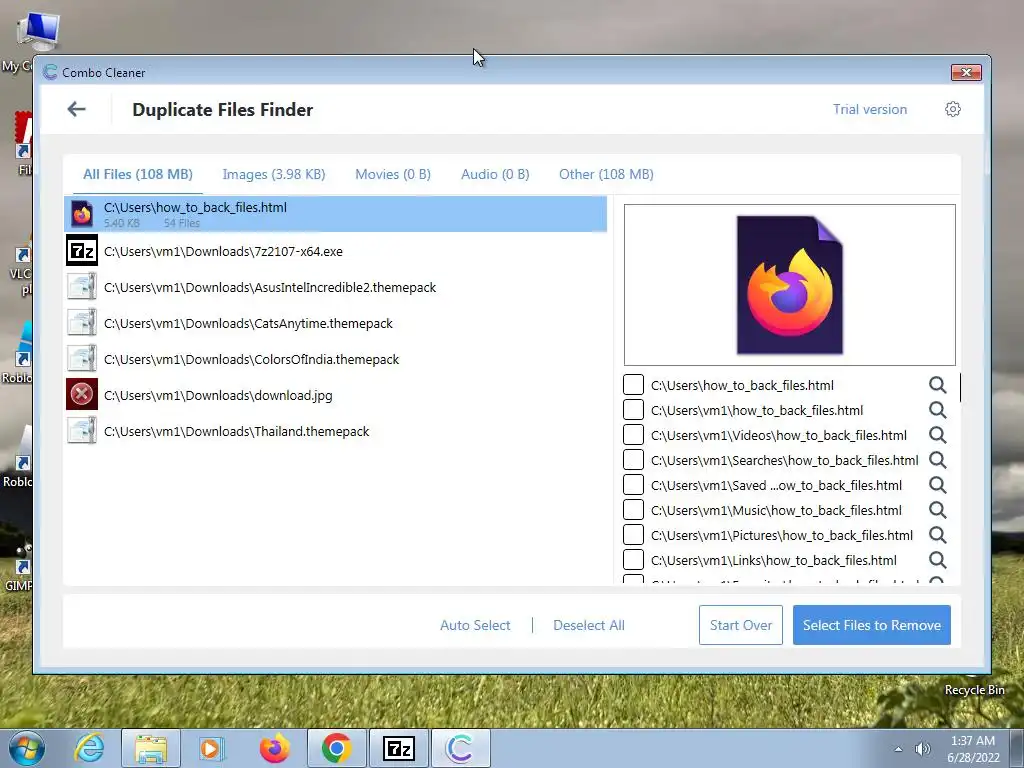This screenshot has width=1024, height=768.
Task: Switch to the All Files (108 MB) tab
Action: (138, 174)
